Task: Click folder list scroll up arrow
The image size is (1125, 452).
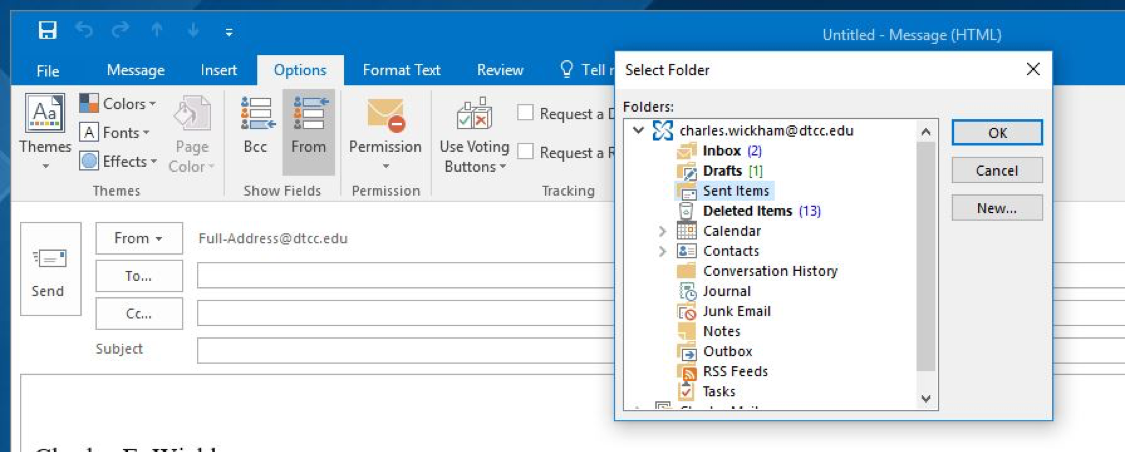Action: click(926, 131)
